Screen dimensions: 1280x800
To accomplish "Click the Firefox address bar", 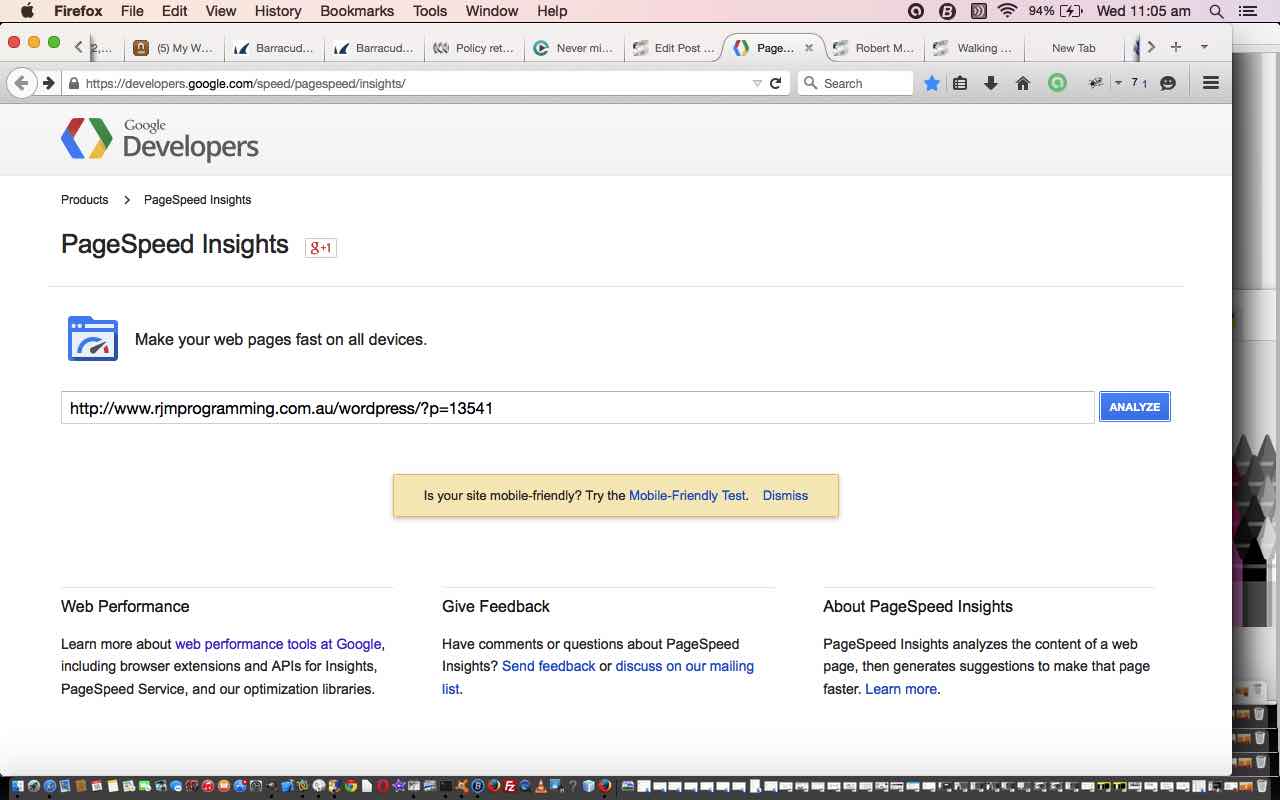I will [x=415, y=83].
